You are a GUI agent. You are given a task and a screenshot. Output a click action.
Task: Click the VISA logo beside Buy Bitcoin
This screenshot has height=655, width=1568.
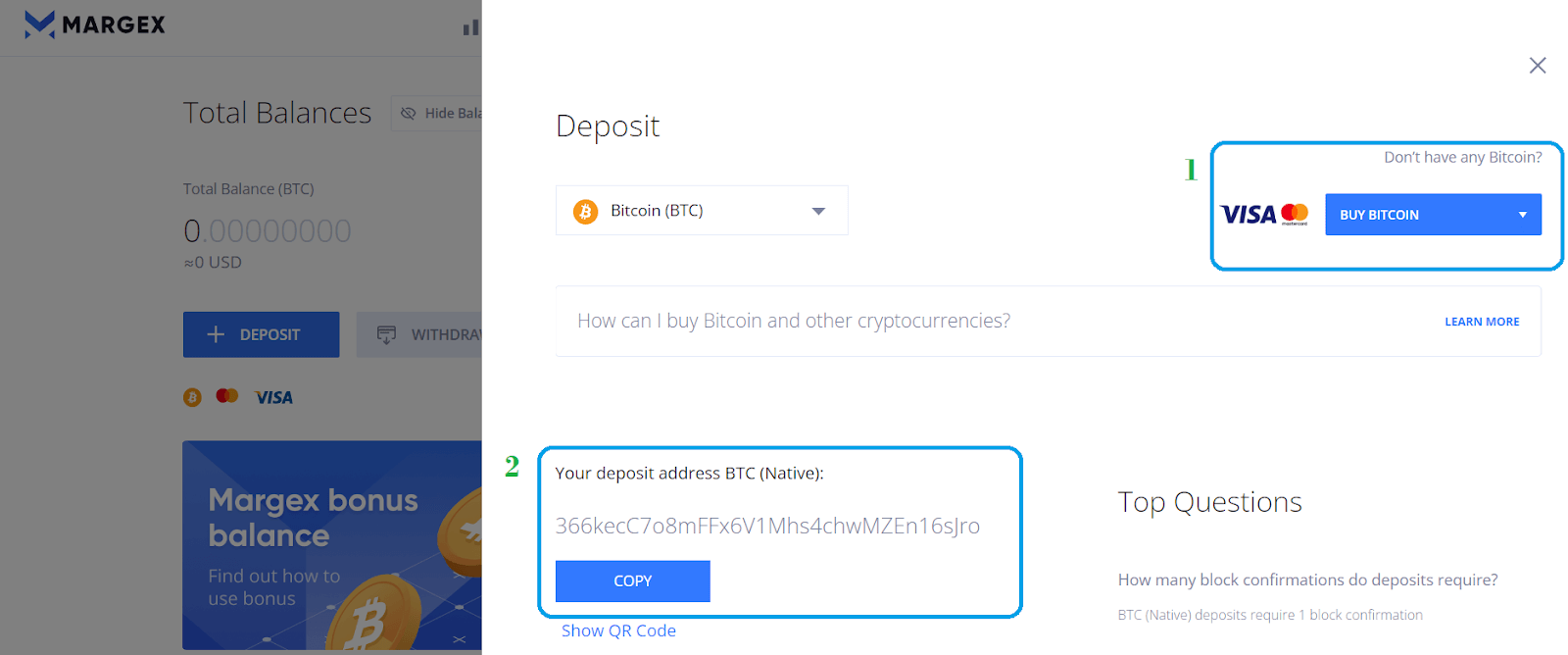tap(1248, 215)
